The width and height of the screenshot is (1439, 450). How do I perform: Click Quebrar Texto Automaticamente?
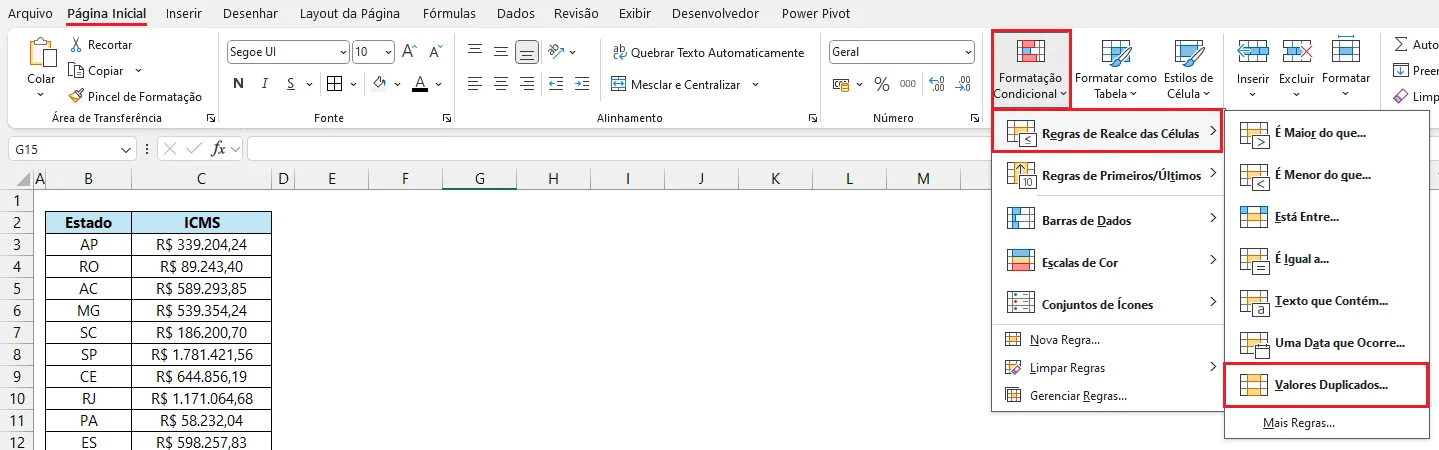[707, 52]
